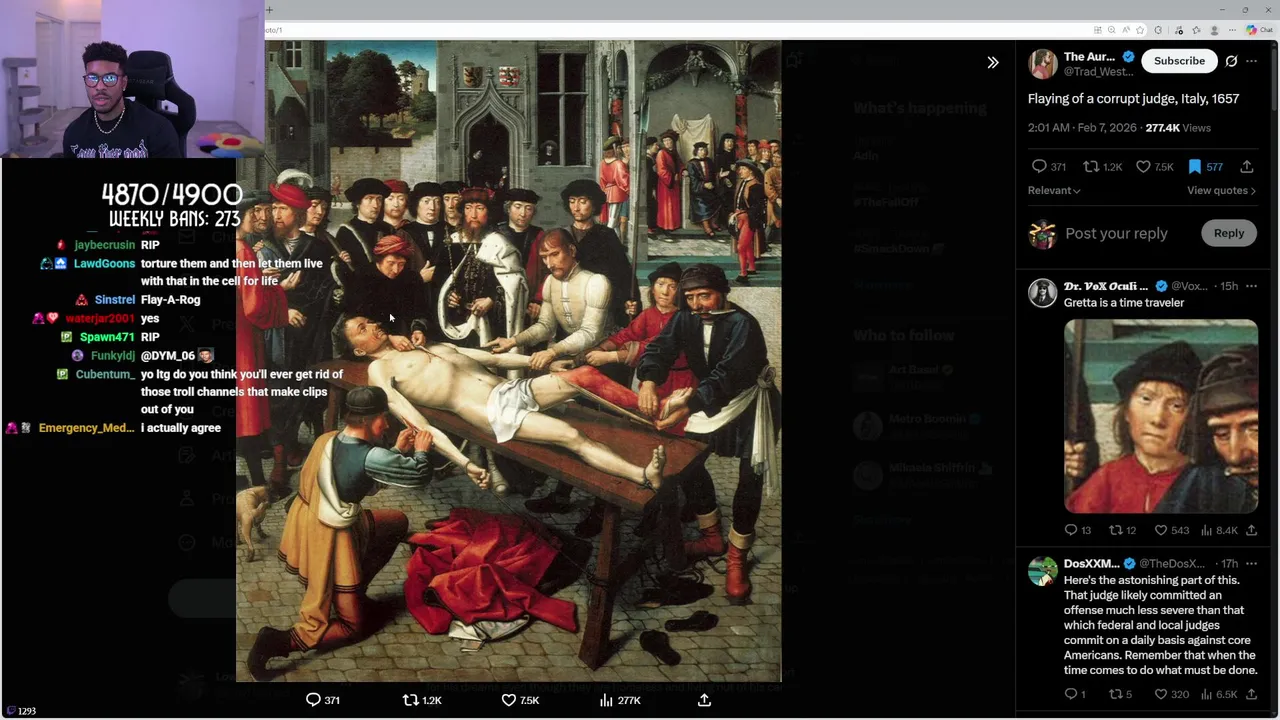Submit with the Reply button
Image resolution: width=1280 pixels, height=720 pixels.
coord(1229,233)
